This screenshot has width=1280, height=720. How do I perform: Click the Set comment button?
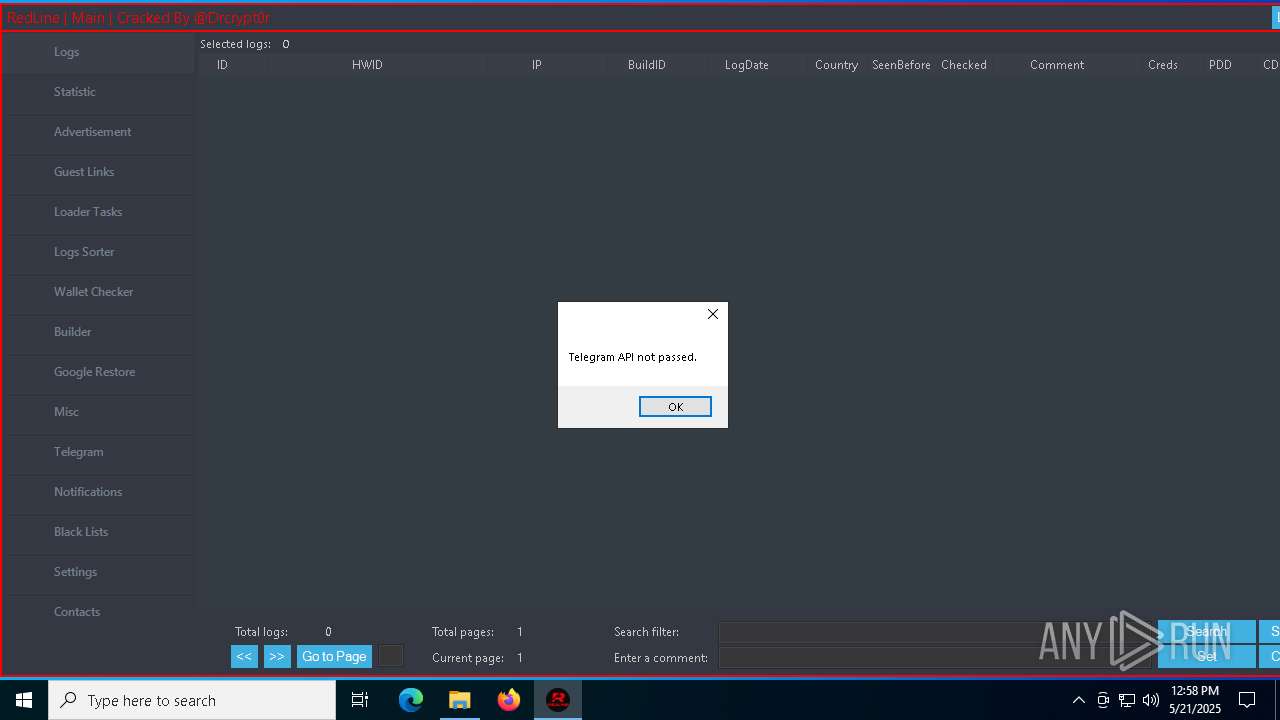coord(1207,657)
